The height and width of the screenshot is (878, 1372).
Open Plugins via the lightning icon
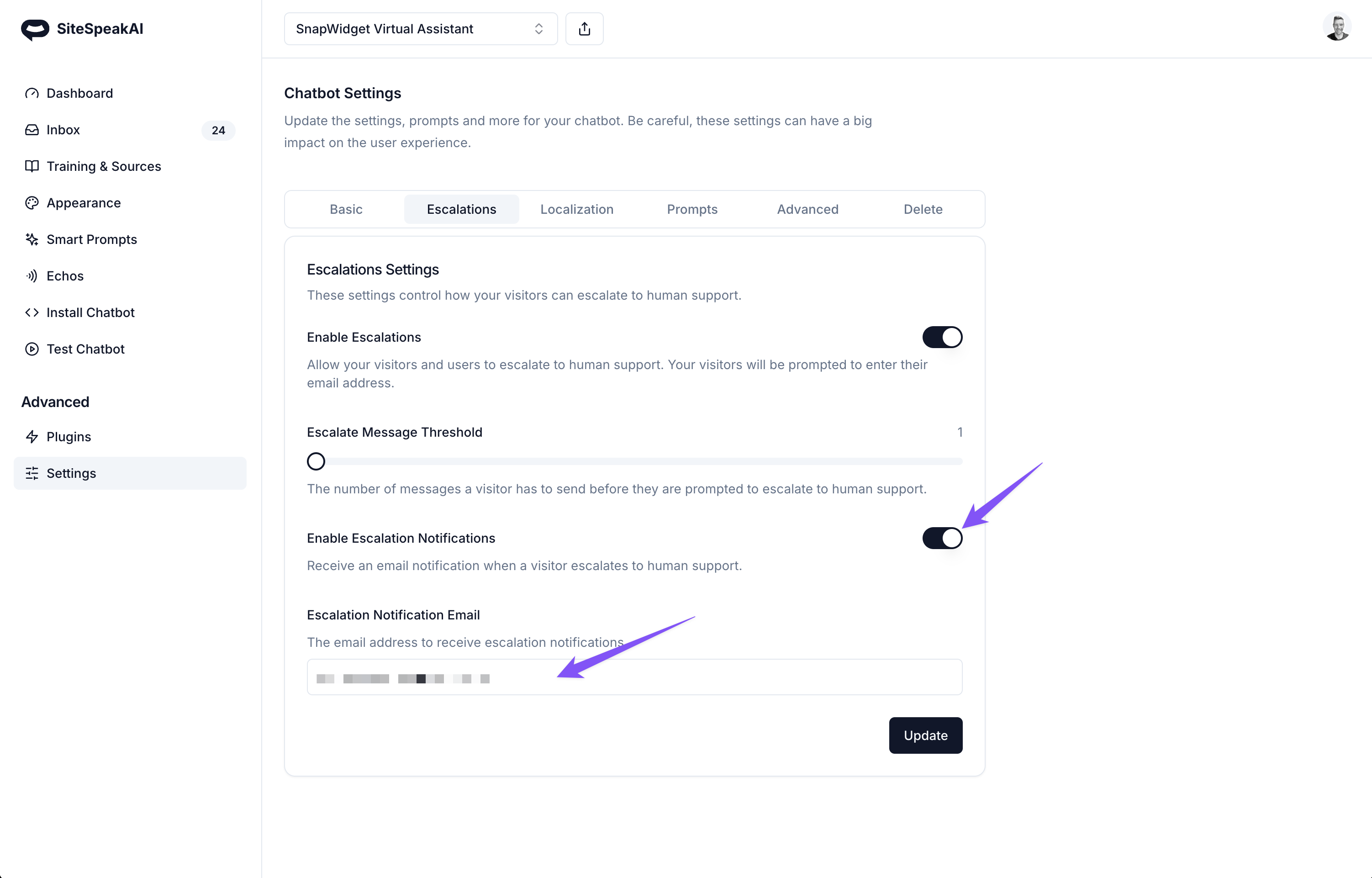pos(32,437)
